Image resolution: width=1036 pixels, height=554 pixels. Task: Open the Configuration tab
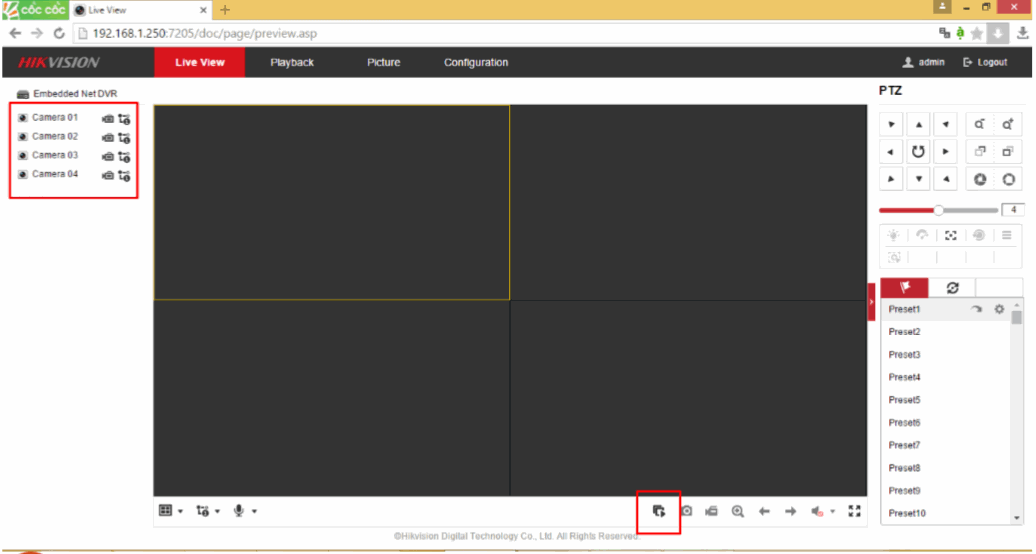[476, 62]
